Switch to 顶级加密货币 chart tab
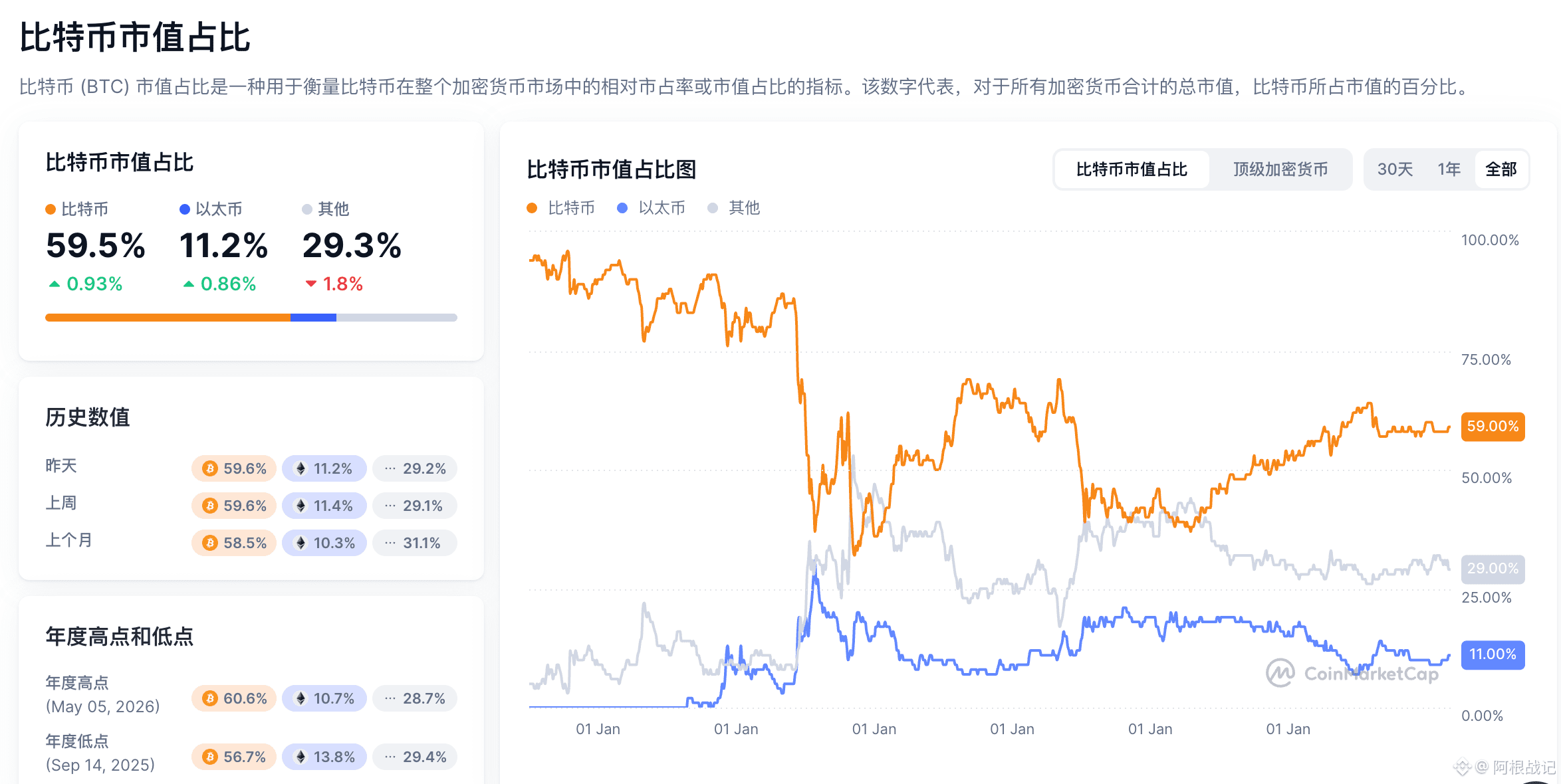 point(1280,169)
